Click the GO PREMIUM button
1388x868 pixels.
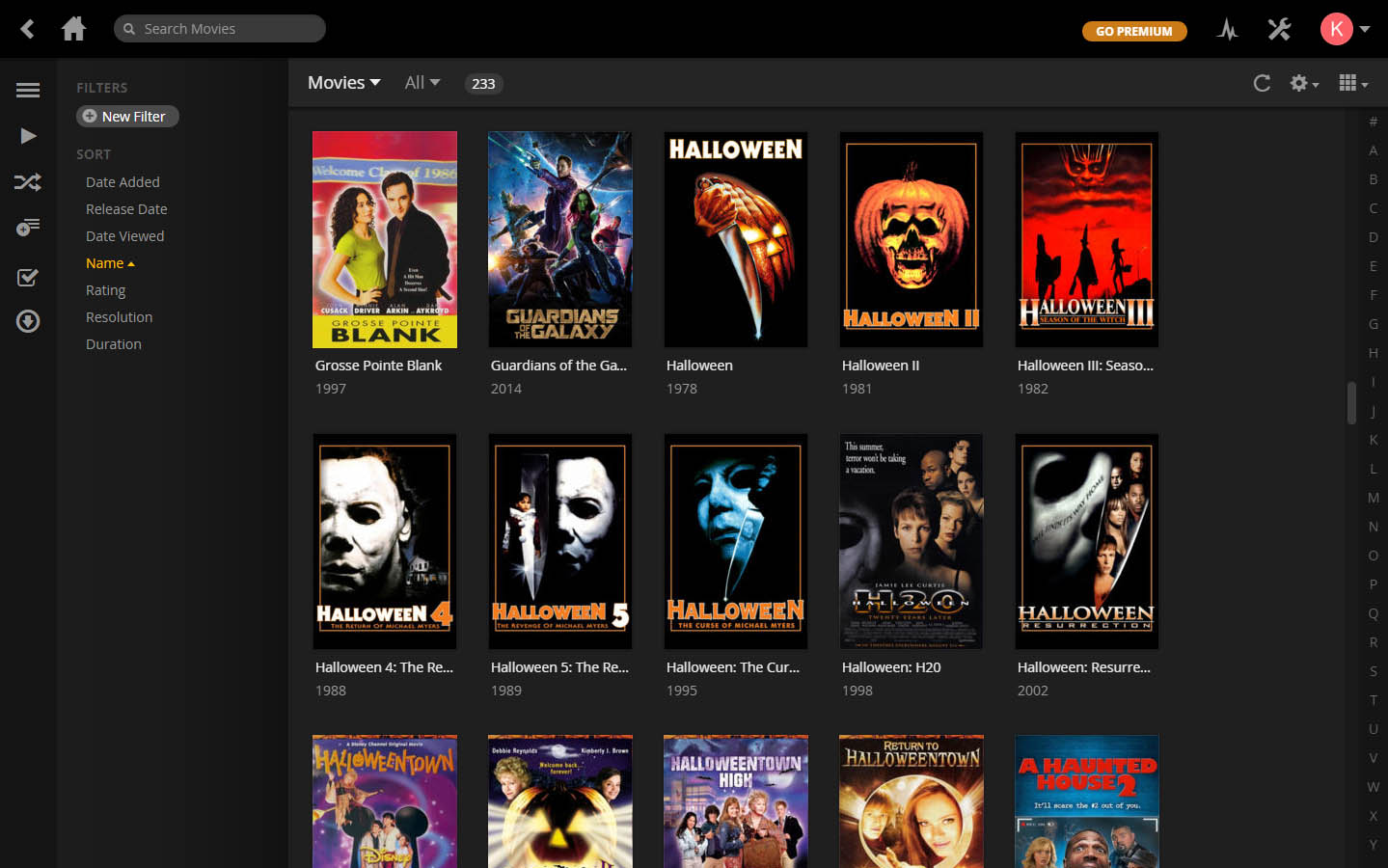[1134, 31]
